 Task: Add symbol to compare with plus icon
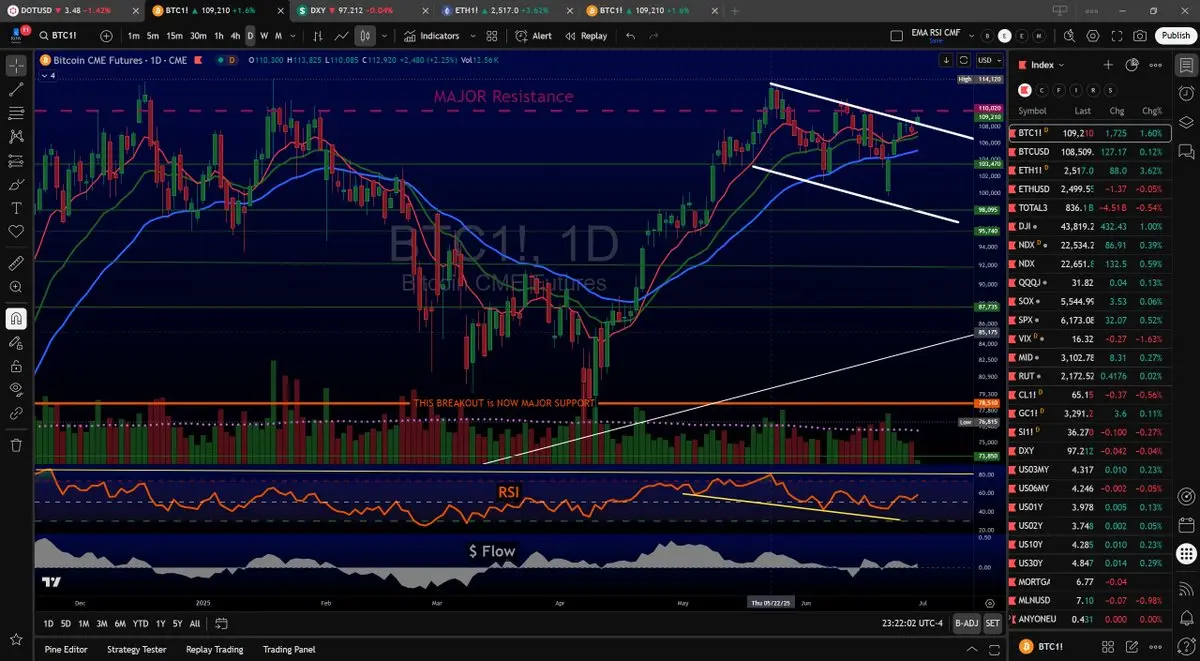[x=107, y=36]
